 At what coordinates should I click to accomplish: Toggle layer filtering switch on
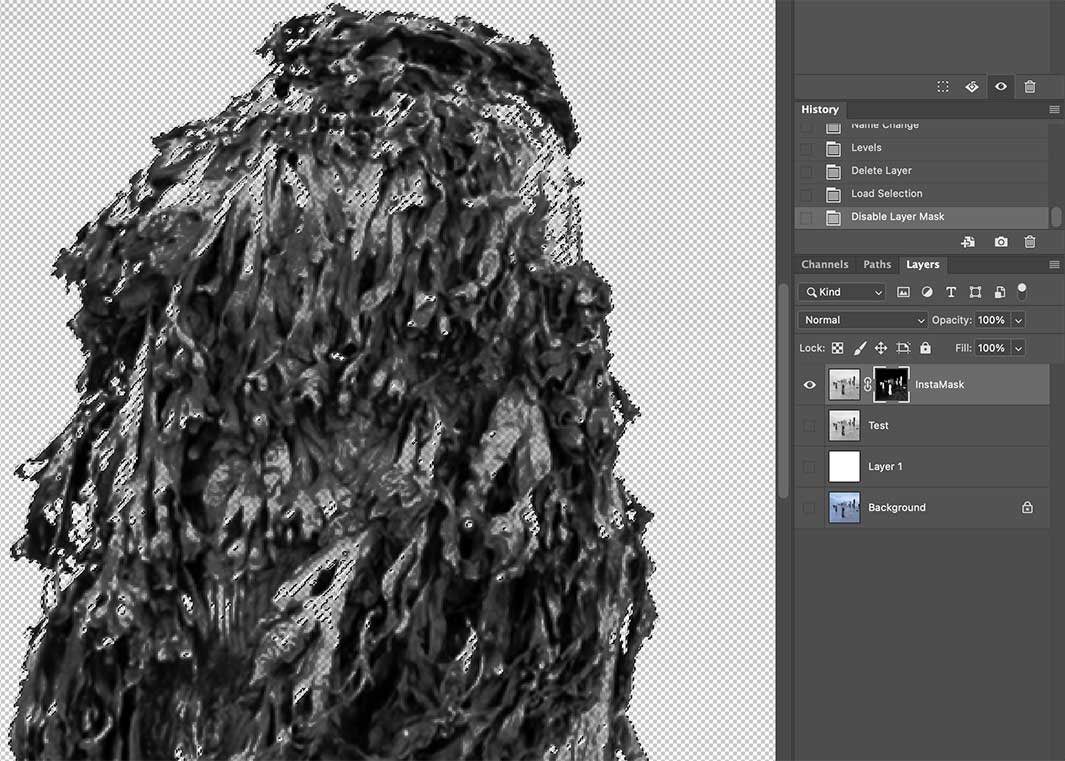pyautogui.click(x=1021, y=291)
